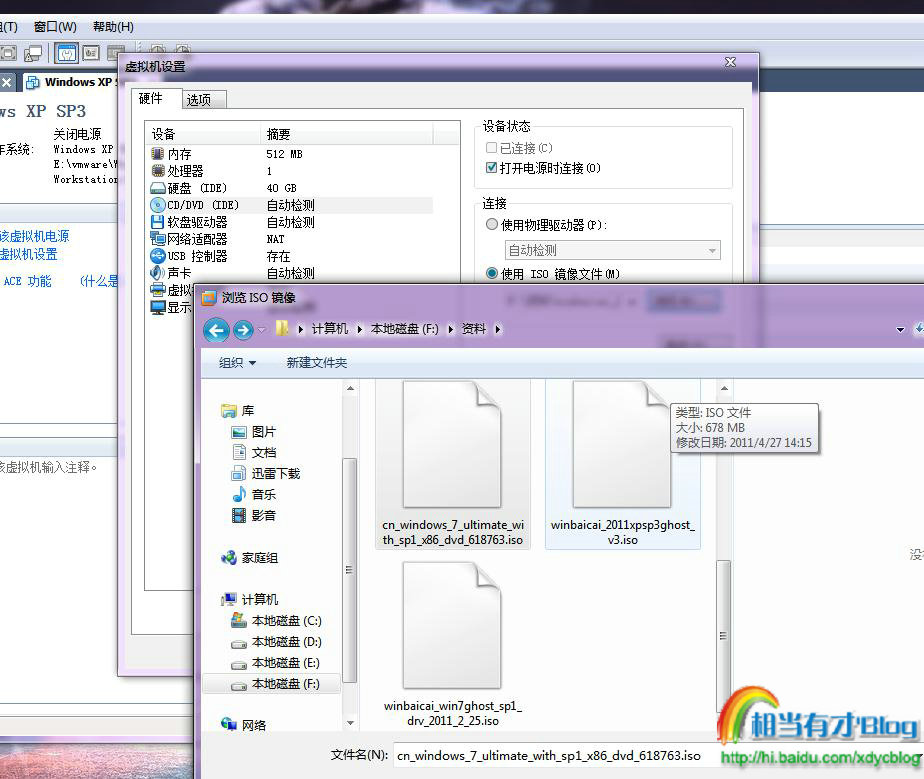Click the ACE 功能 link

(27, 281)
